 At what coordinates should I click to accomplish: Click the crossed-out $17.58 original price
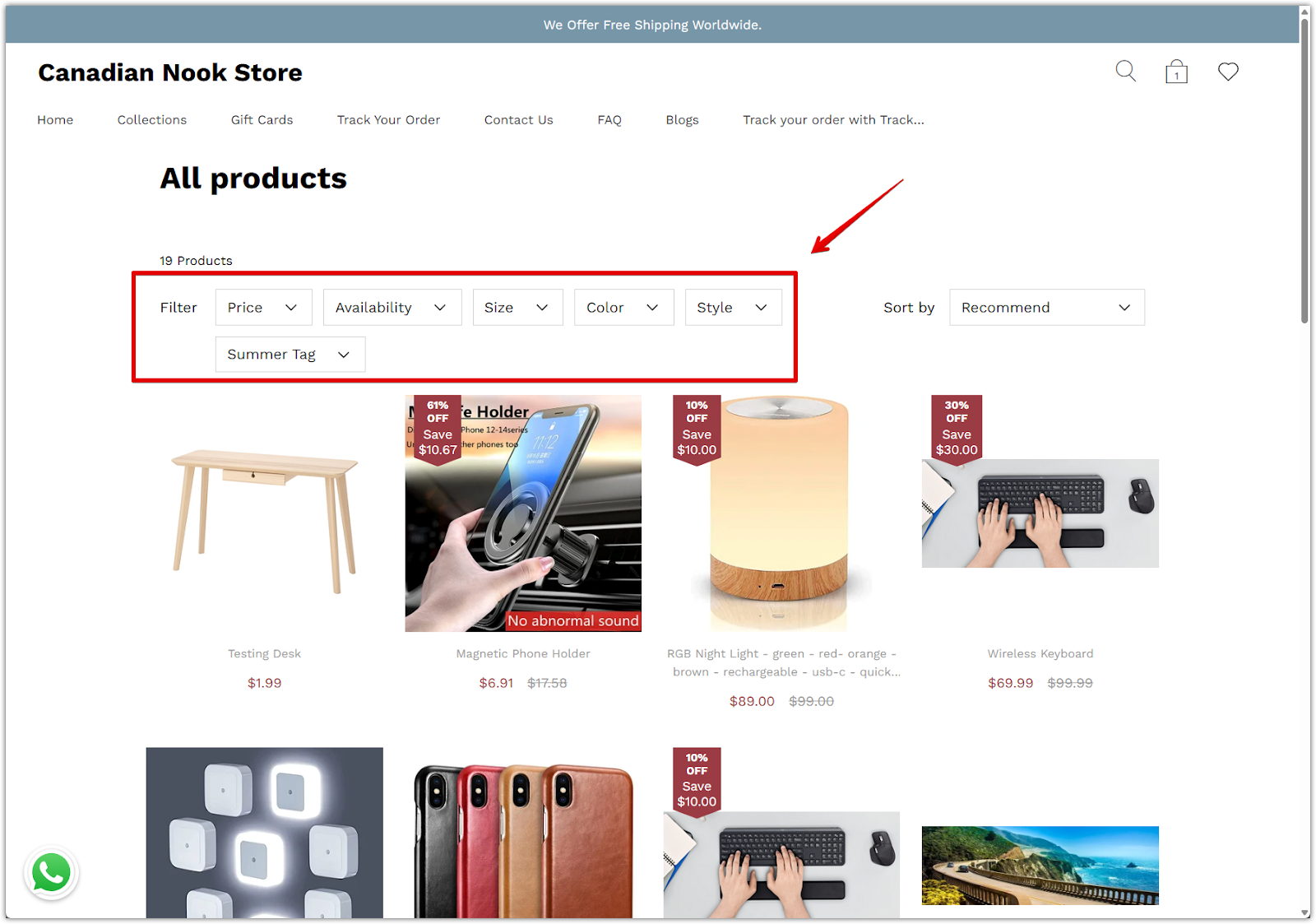547,683
